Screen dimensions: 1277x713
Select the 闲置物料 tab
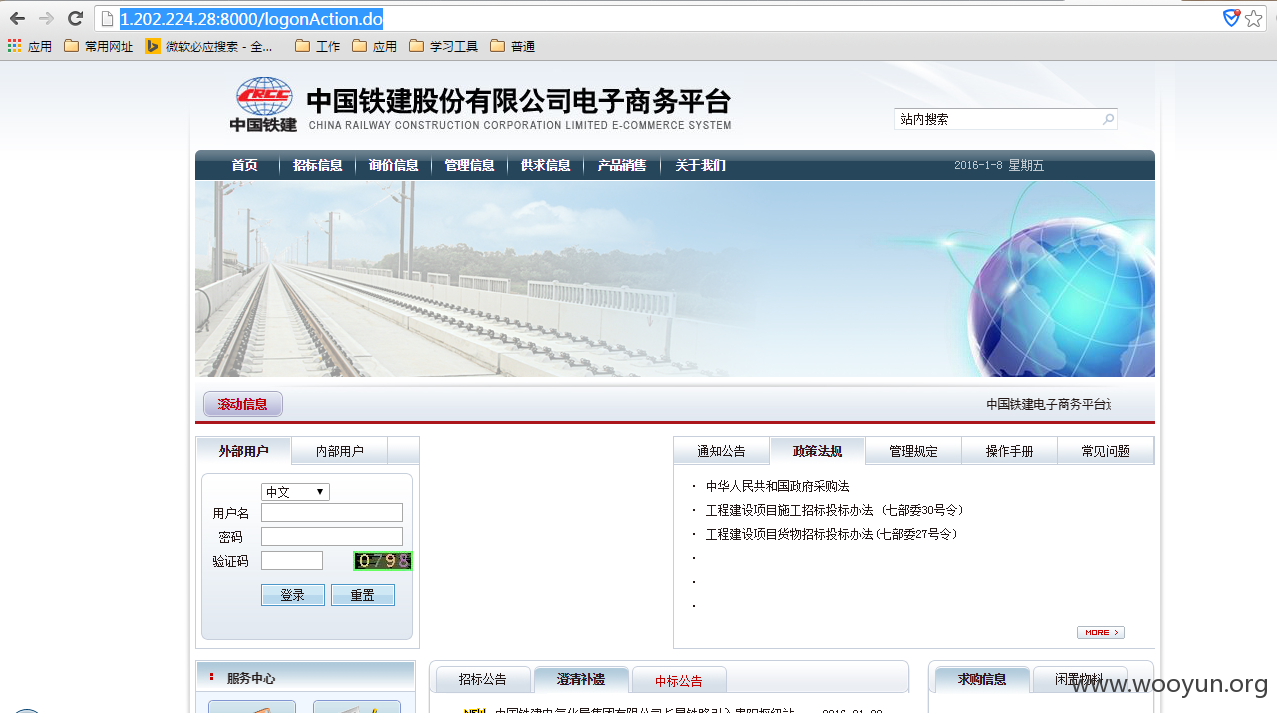1079,679
